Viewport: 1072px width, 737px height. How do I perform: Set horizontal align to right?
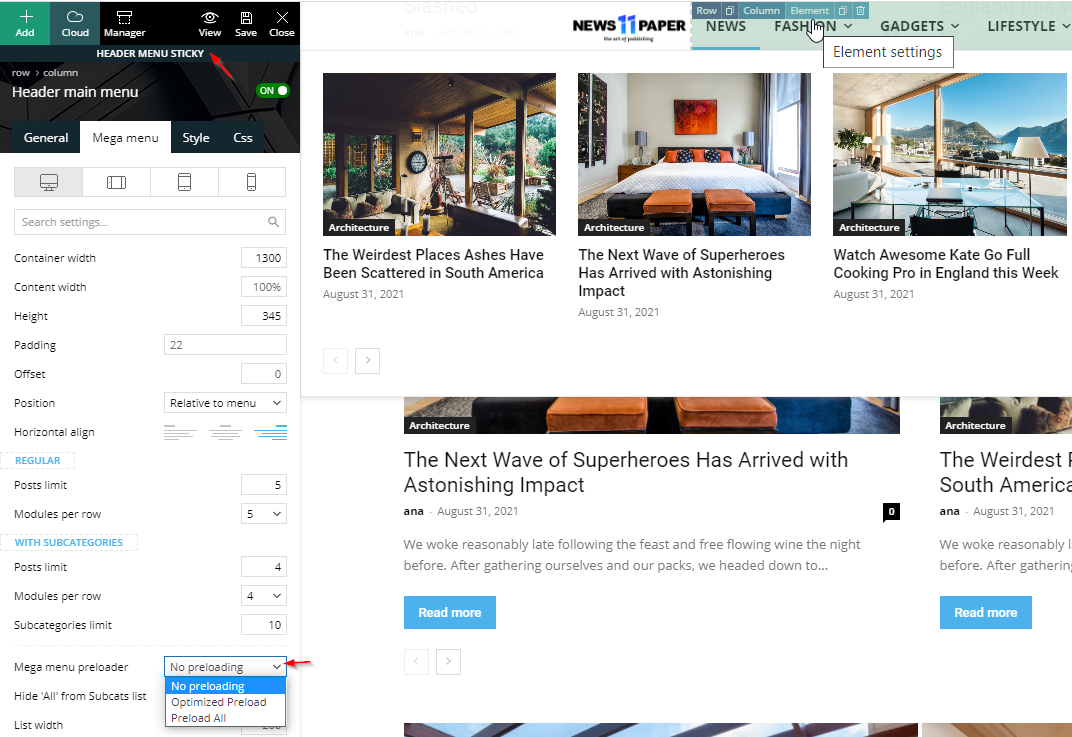[271, 432]
